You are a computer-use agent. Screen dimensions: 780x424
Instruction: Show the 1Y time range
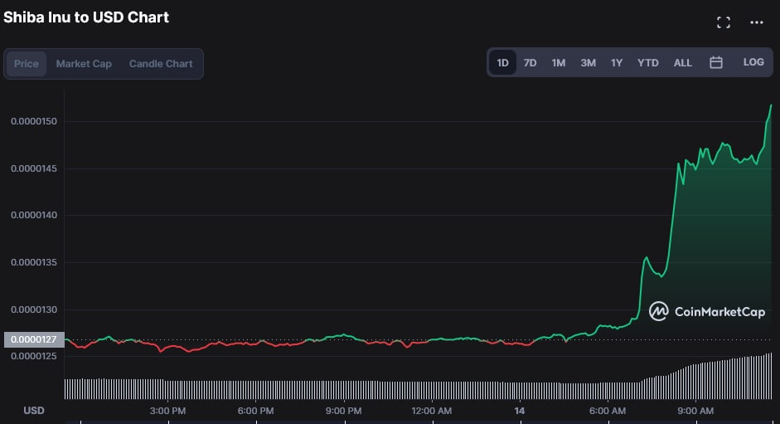[x=617, y=63]
